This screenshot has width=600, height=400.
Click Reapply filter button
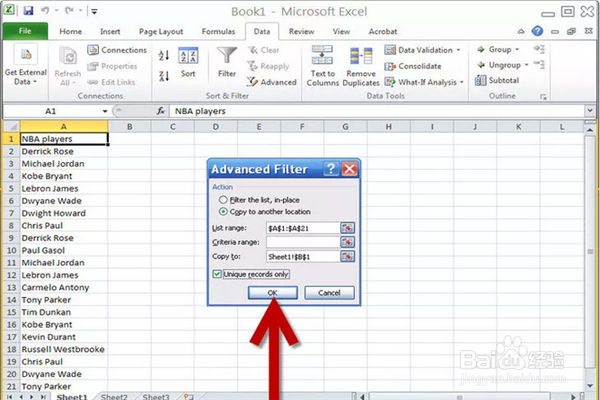click(268, 66)
